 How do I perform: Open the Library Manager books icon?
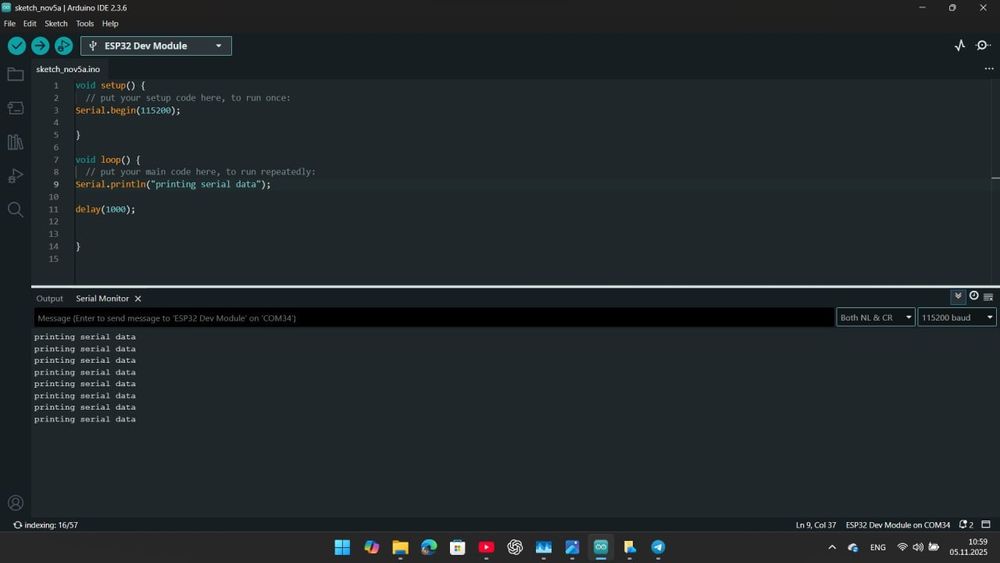tap(15, 142)
